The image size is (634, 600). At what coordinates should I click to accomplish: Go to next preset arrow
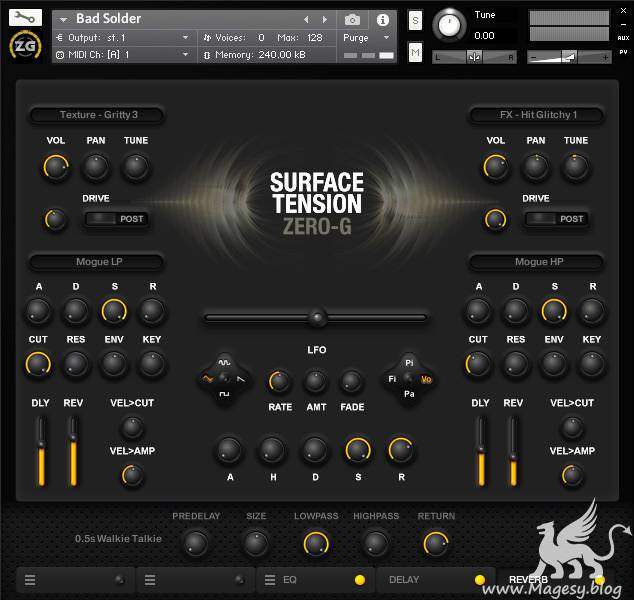pos(324,19)
